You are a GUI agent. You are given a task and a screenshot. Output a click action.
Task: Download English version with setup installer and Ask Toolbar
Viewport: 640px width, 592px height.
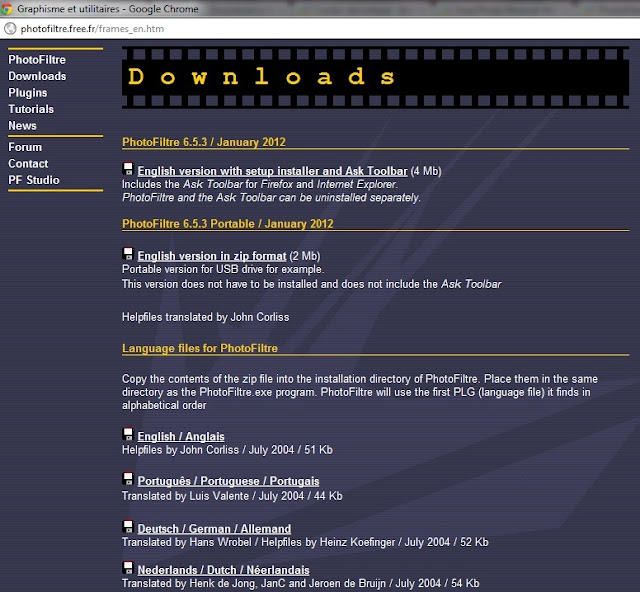pos(272,171)
